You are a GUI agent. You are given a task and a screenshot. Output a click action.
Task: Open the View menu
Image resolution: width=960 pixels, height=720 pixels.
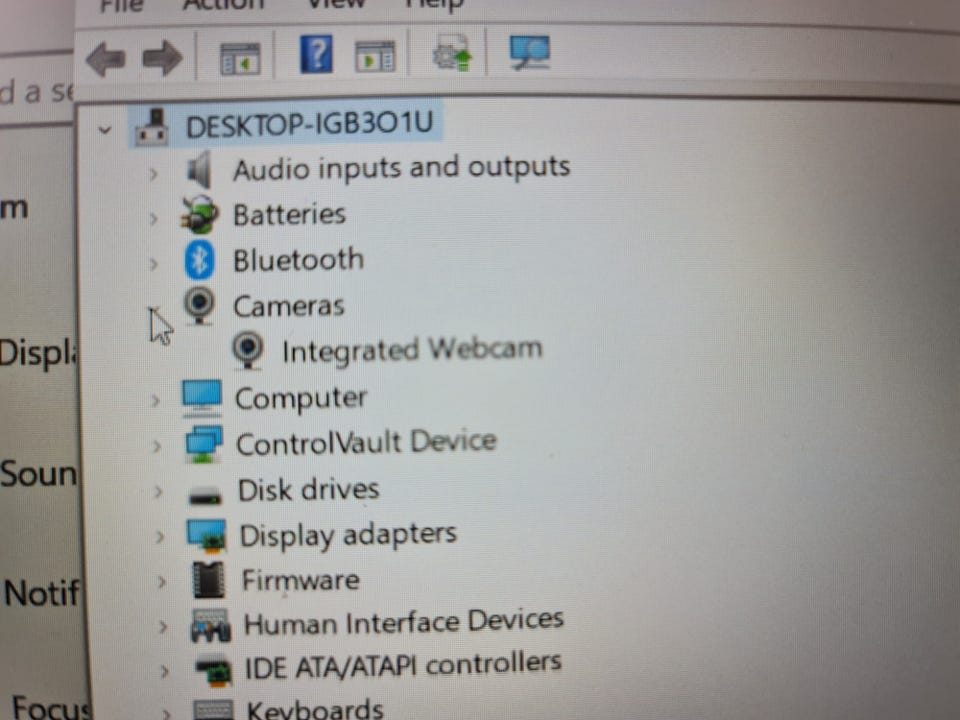[336, 4]
